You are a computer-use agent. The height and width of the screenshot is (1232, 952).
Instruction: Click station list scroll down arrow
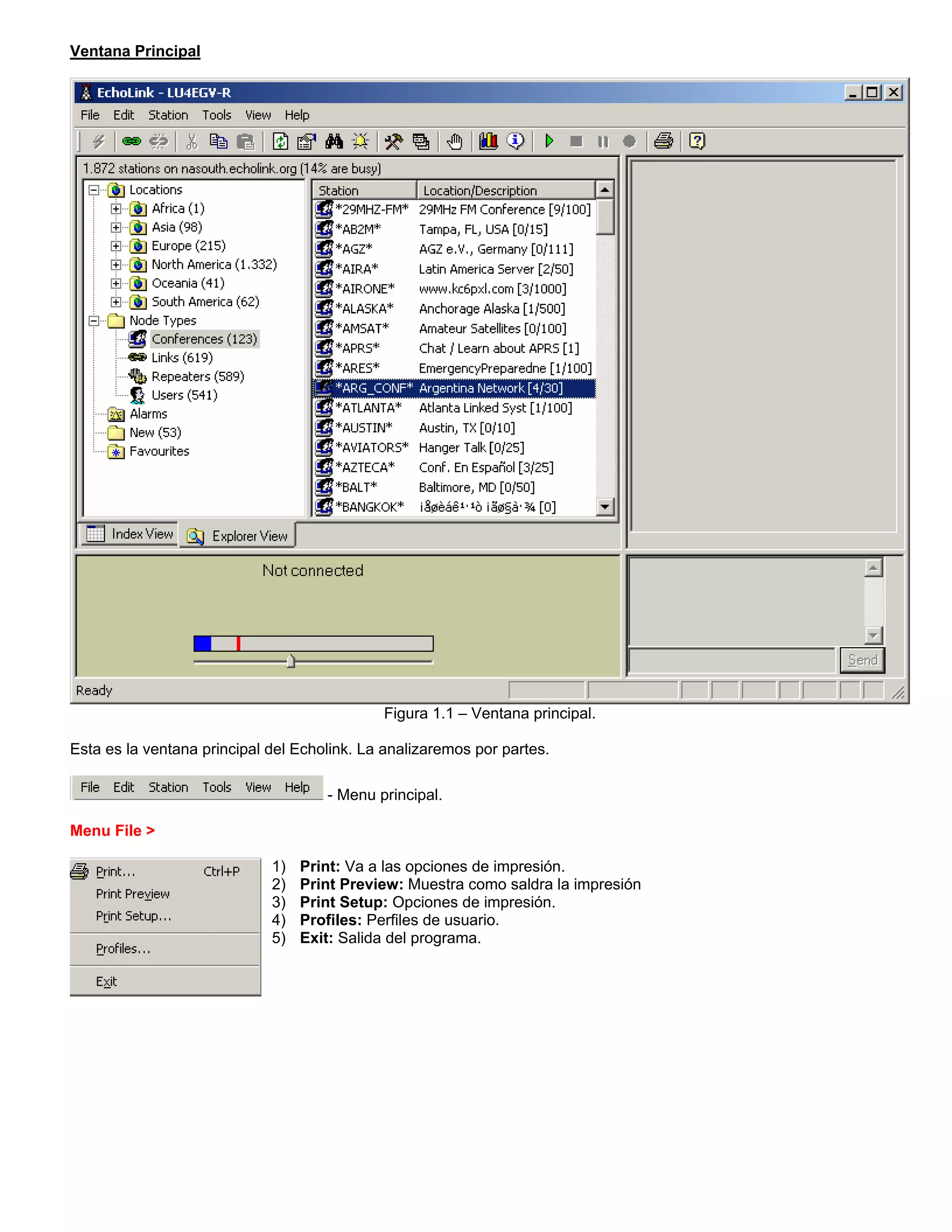click(605, 507)
